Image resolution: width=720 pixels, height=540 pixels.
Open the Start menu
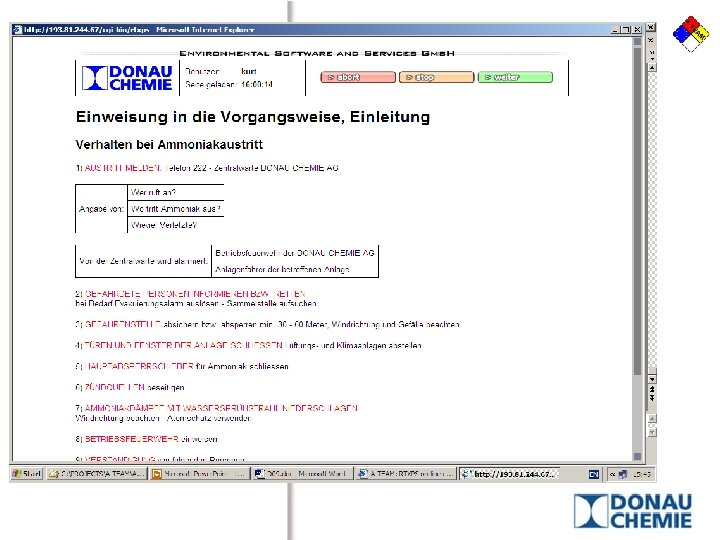click(27, 473)
